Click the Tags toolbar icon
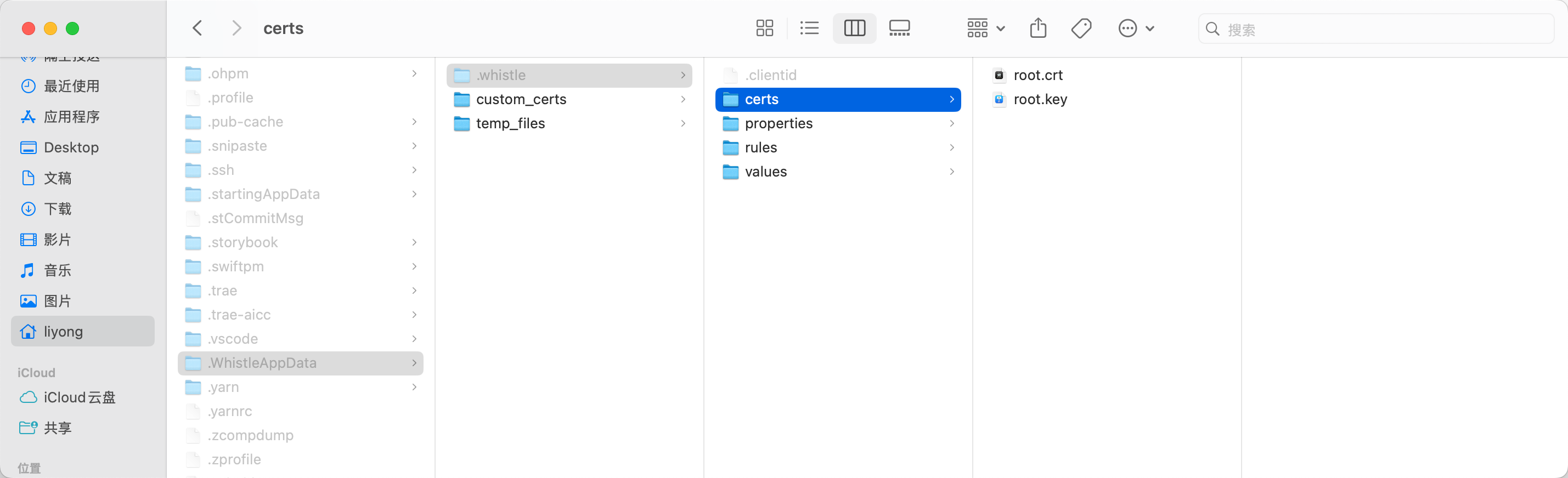 coord(1082,29)
